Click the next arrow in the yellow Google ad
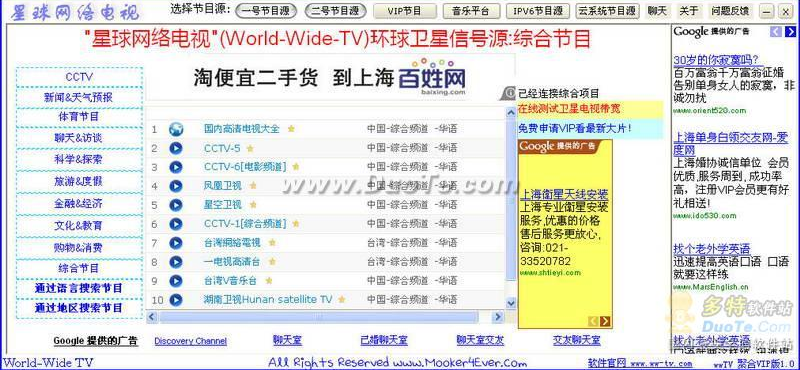This screenshot has height=370, width=800. click(605, 321)
